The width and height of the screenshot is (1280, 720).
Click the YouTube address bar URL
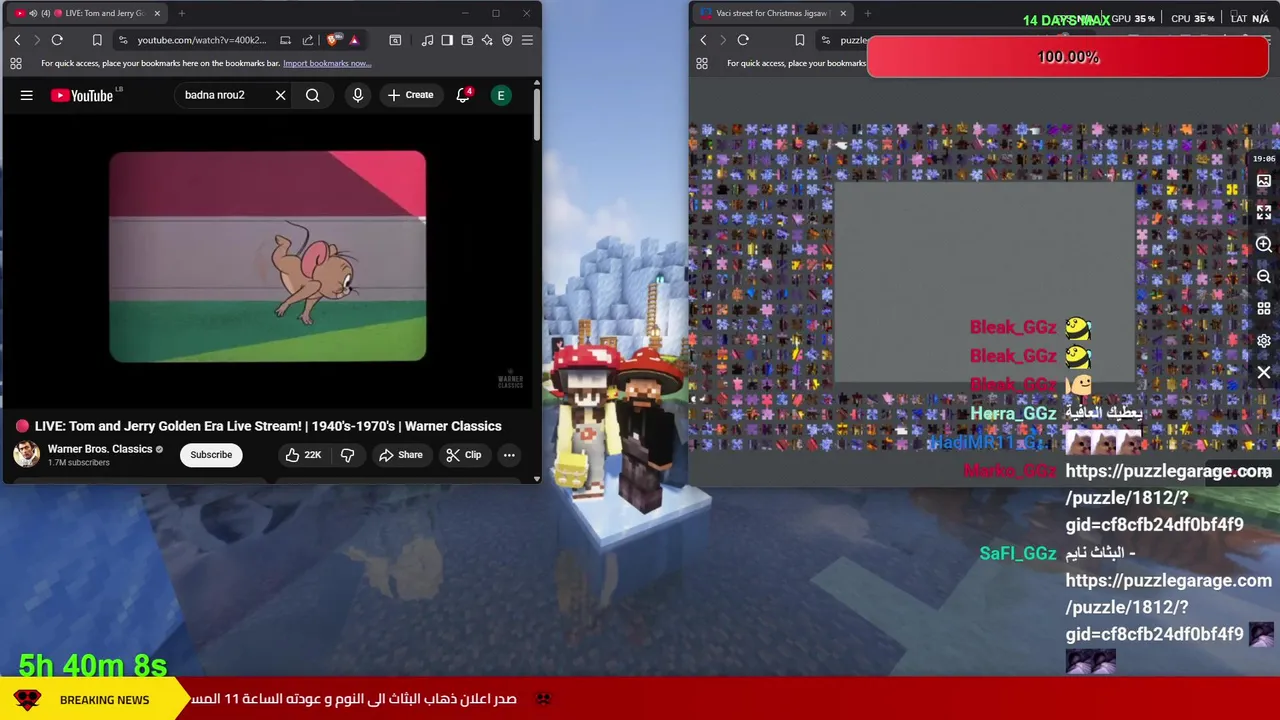[x=202, y=40]
